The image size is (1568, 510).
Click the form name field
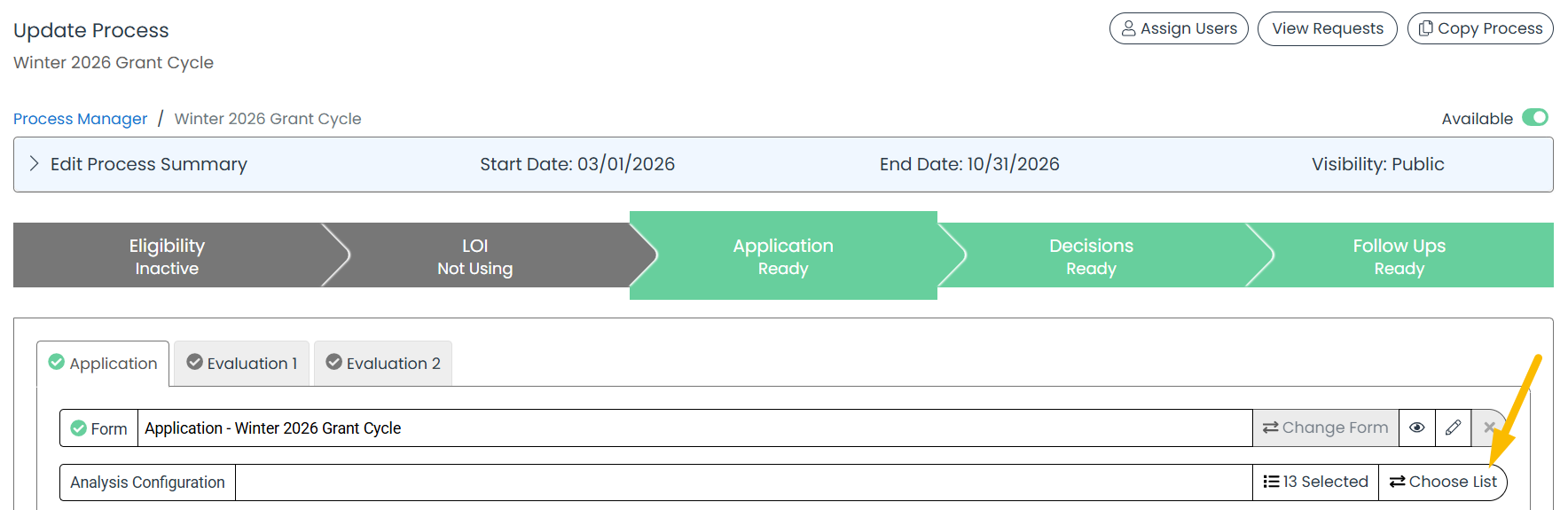coord(695,428)
